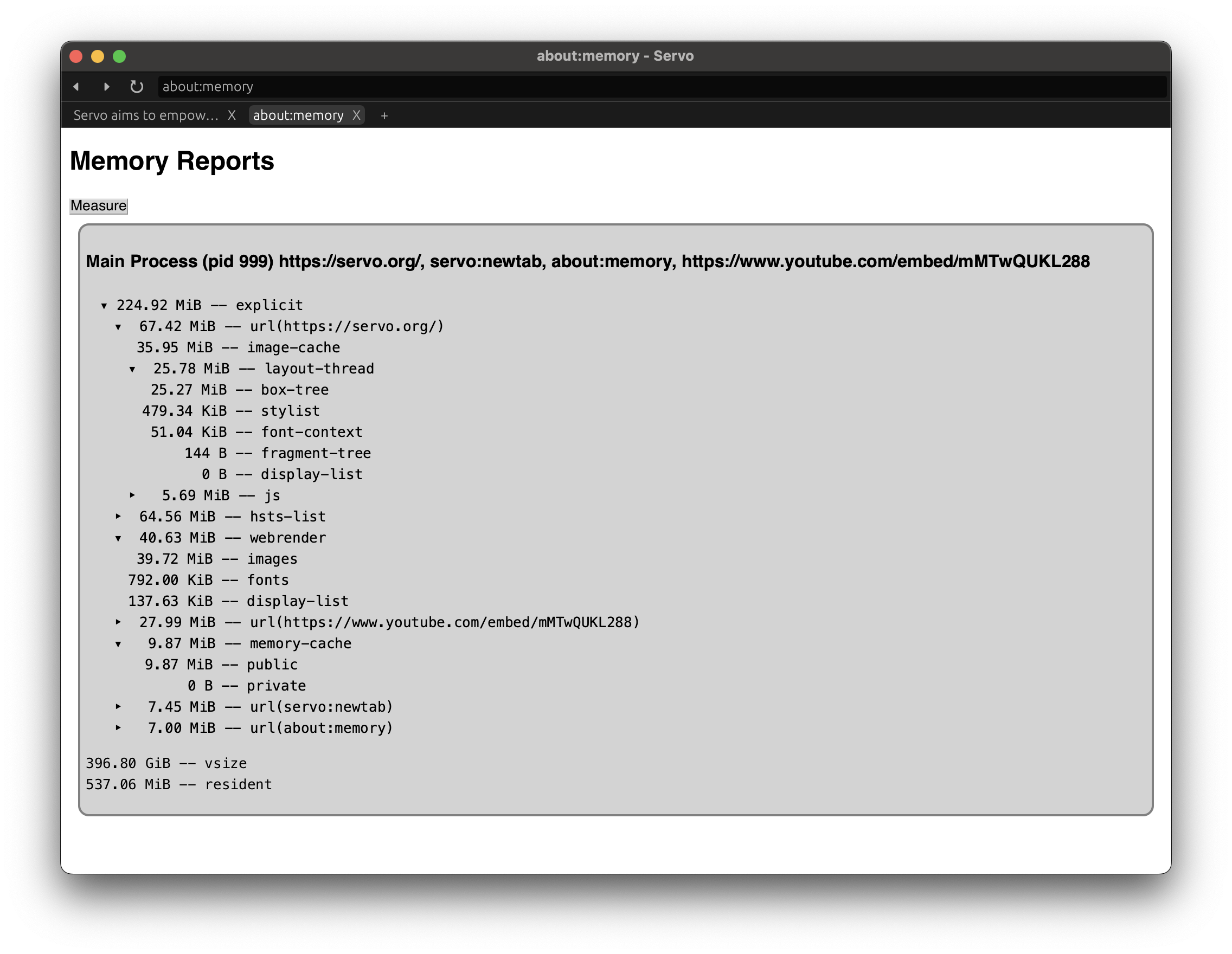Click the back navigation arrow
Screen dimensions: 1232x954
pyautogui.click(x=76, y=86)
